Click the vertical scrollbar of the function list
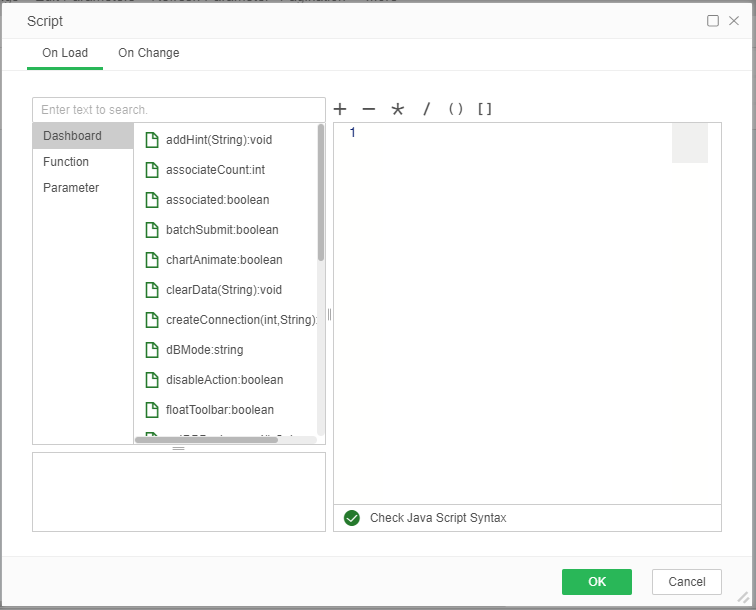This screenshot has height=610, width=756. [321, 192]
